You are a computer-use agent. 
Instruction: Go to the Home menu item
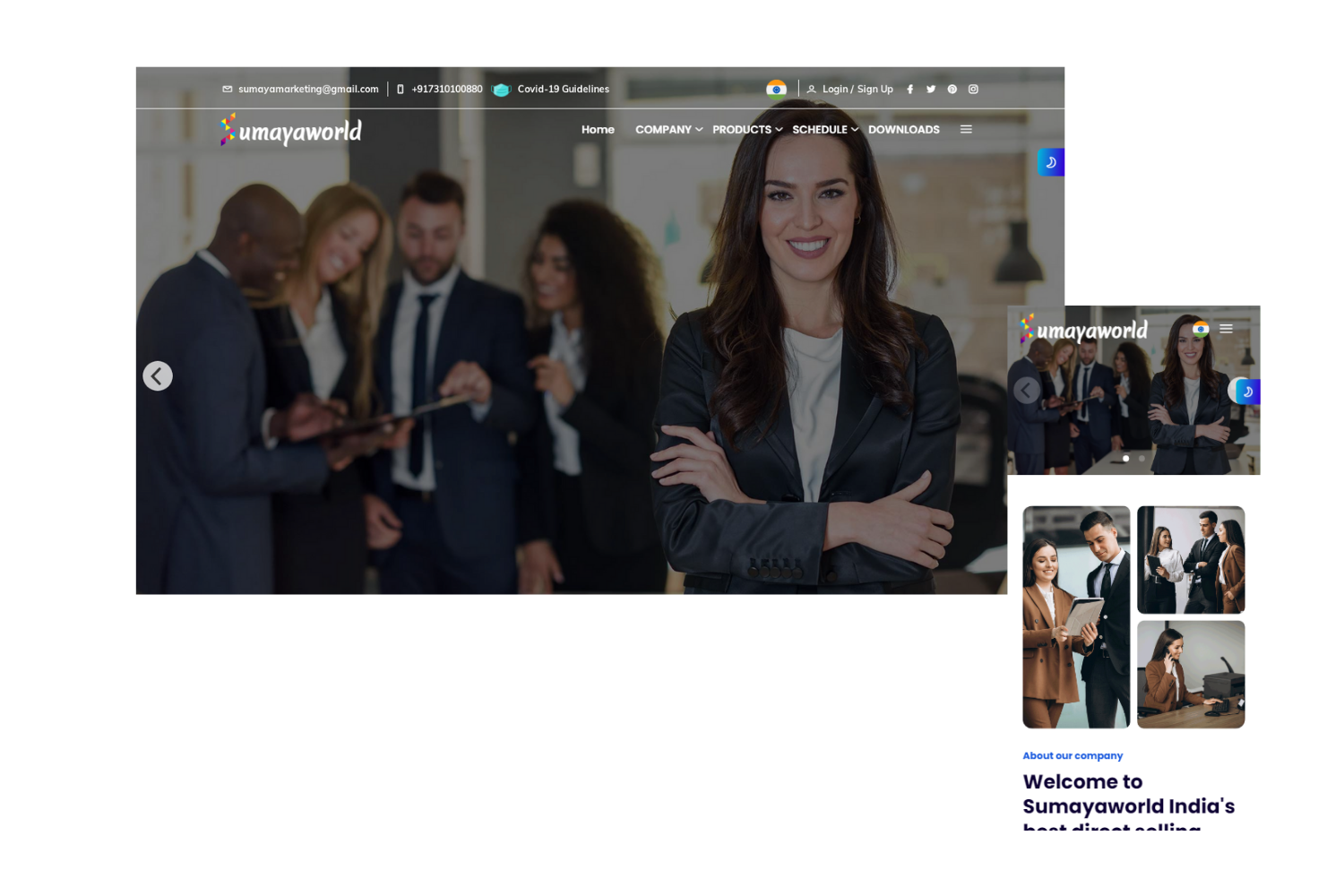(x=598, y=130)
